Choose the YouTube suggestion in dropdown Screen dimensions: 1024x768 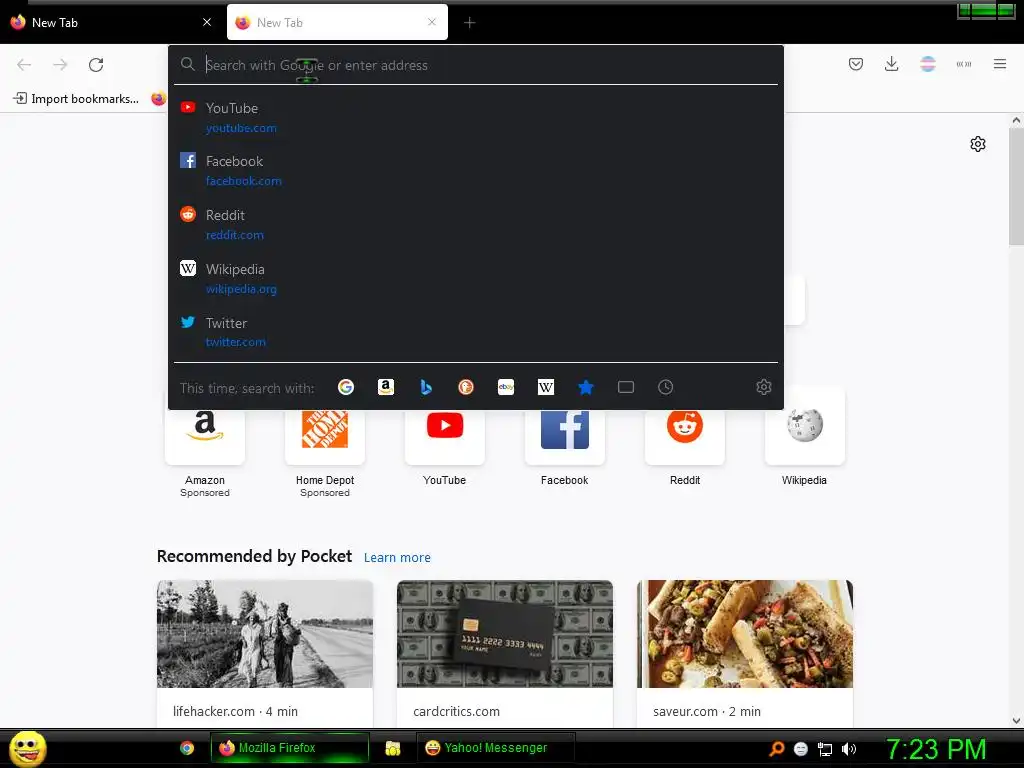(x=475, y=118)
